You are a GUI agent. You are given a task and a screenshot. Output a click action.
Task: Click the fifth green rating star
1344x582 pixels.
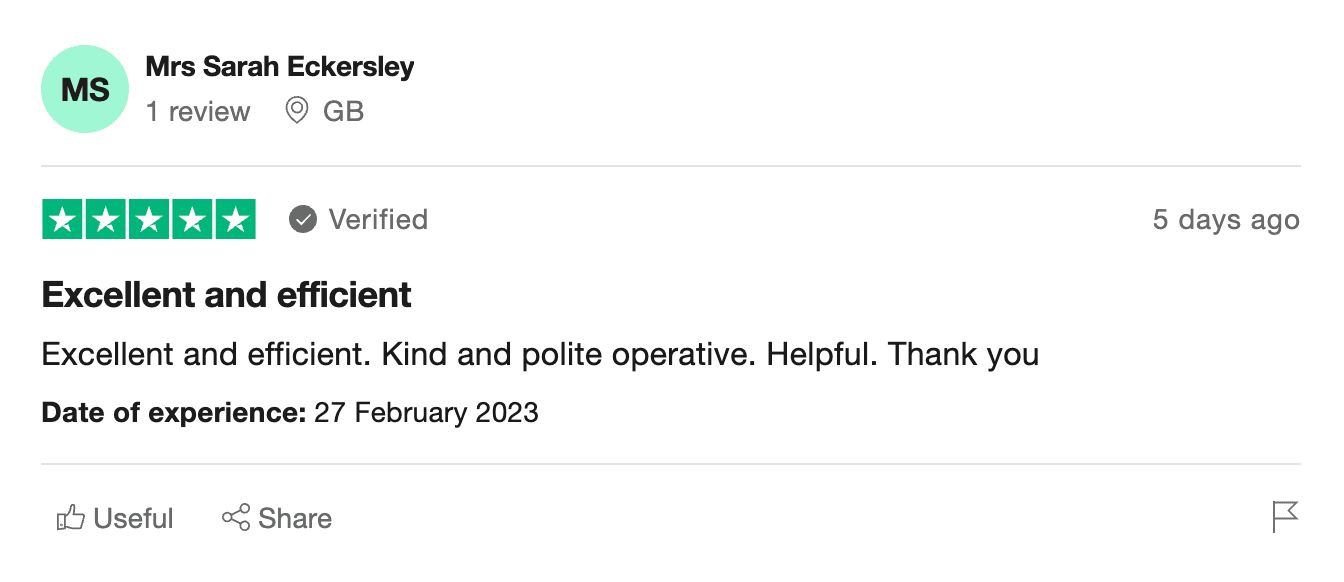235,220
